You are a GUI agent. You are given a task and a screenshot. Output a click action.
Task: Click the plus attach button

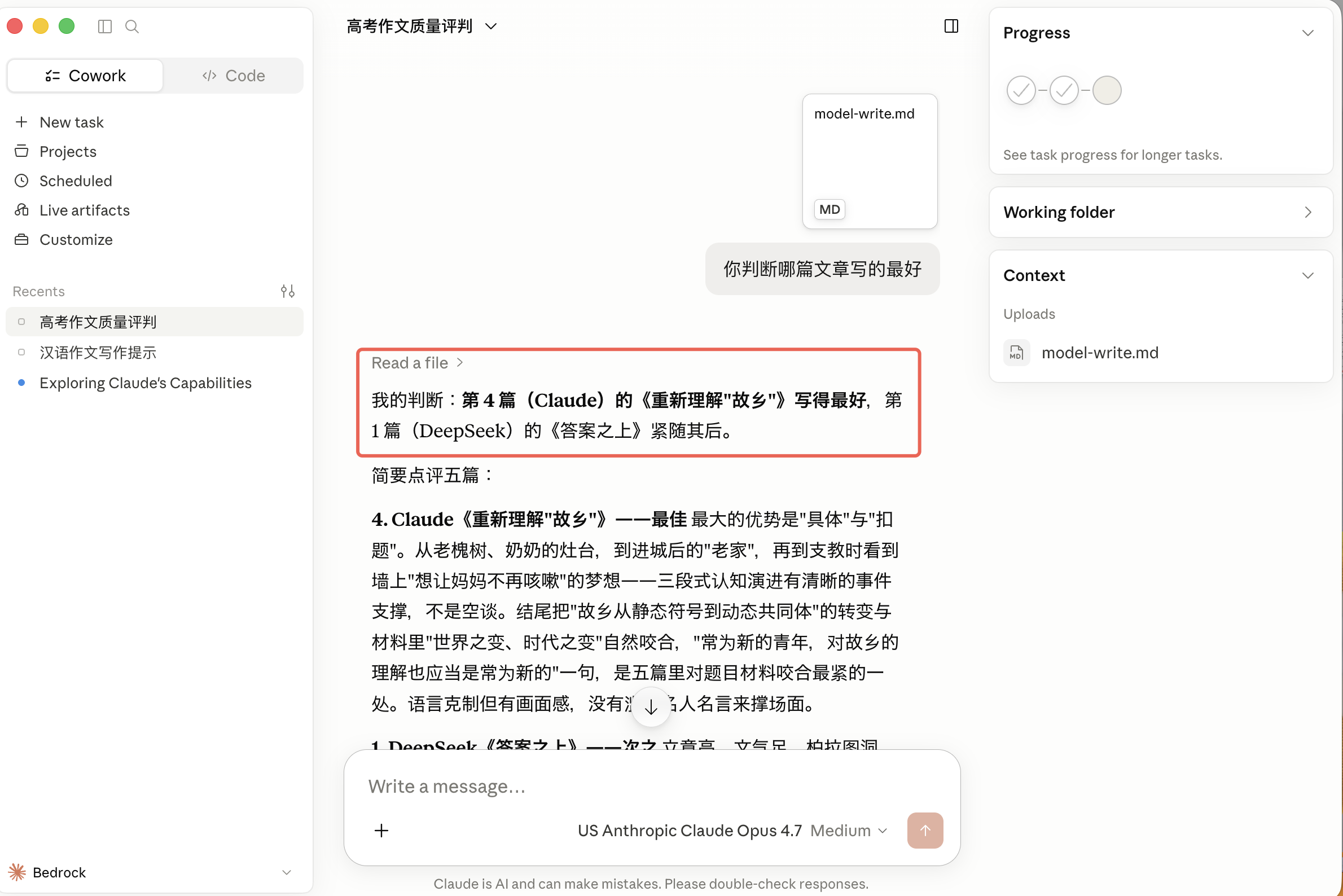[382, 831]
